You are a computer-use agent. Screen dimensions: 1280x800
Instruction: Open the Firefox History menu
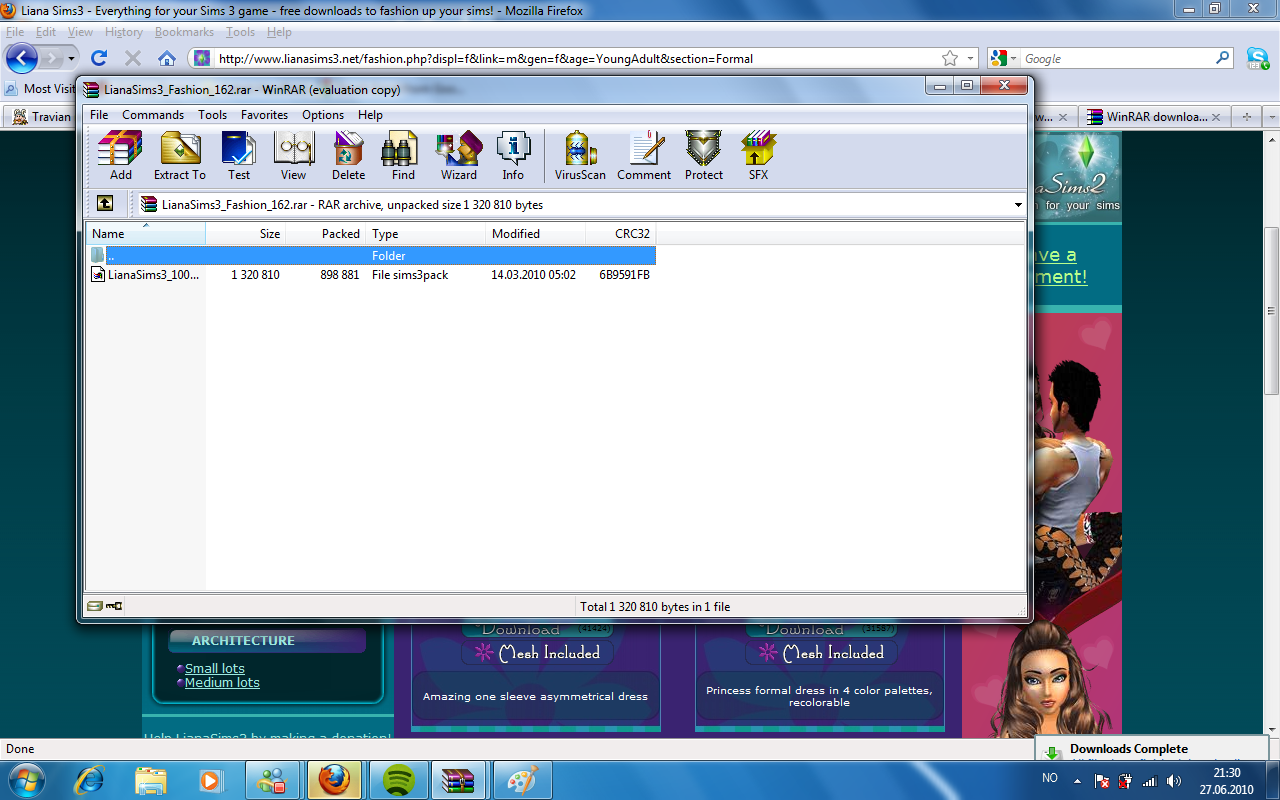tap(124, 32)
